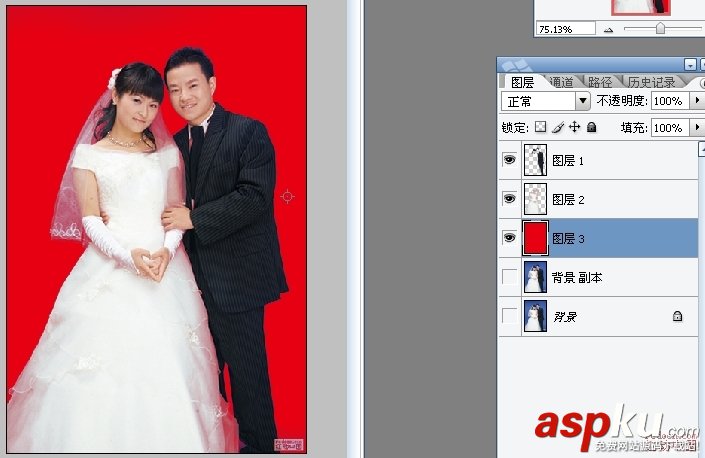Click the layers list scroll up arrow
705x458 pixels.
click(701, 149)
